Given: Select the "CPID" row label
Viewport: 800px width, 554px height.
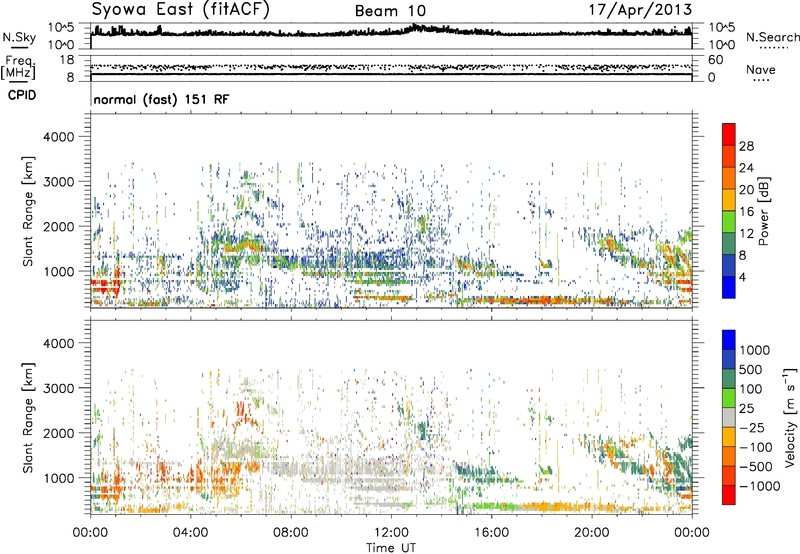Looking at the screenshot, I should (x=22, y=95).
